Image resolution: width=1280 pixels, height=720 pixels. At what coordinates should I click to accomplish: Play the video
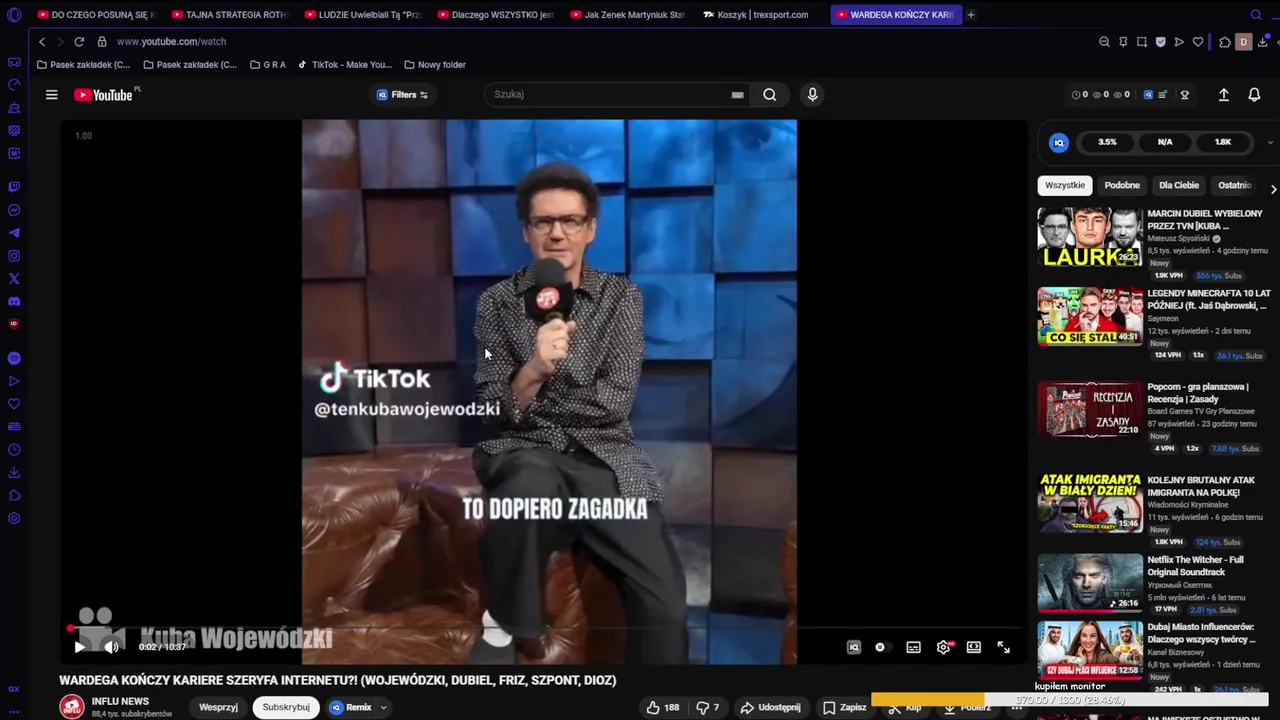click(80, 647)
